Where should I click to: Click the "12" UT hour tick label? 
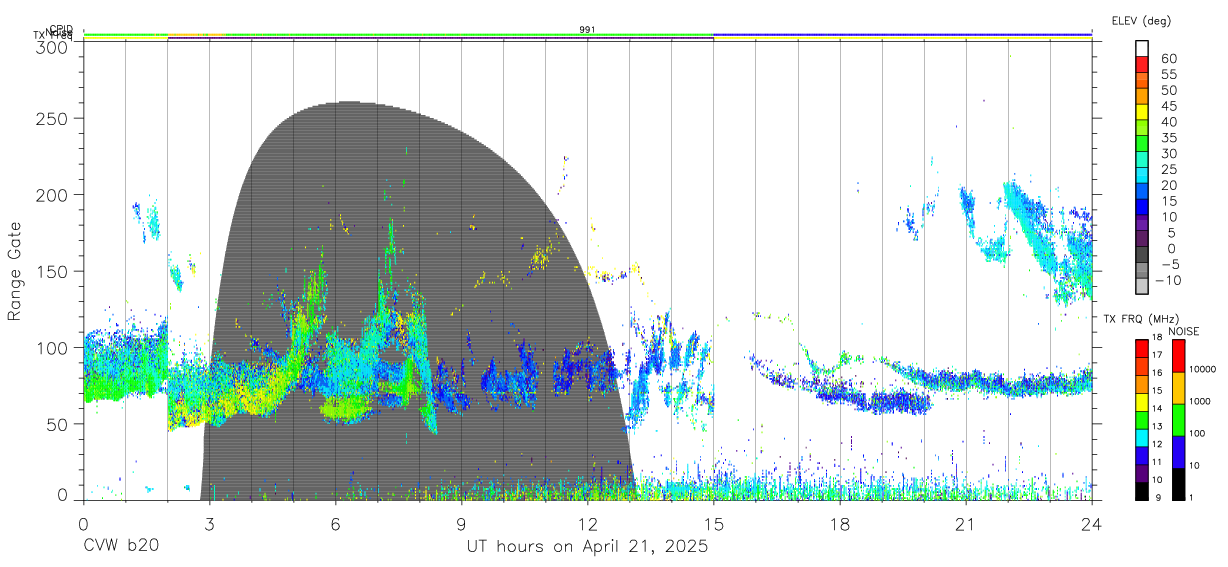tap(588, 524)
